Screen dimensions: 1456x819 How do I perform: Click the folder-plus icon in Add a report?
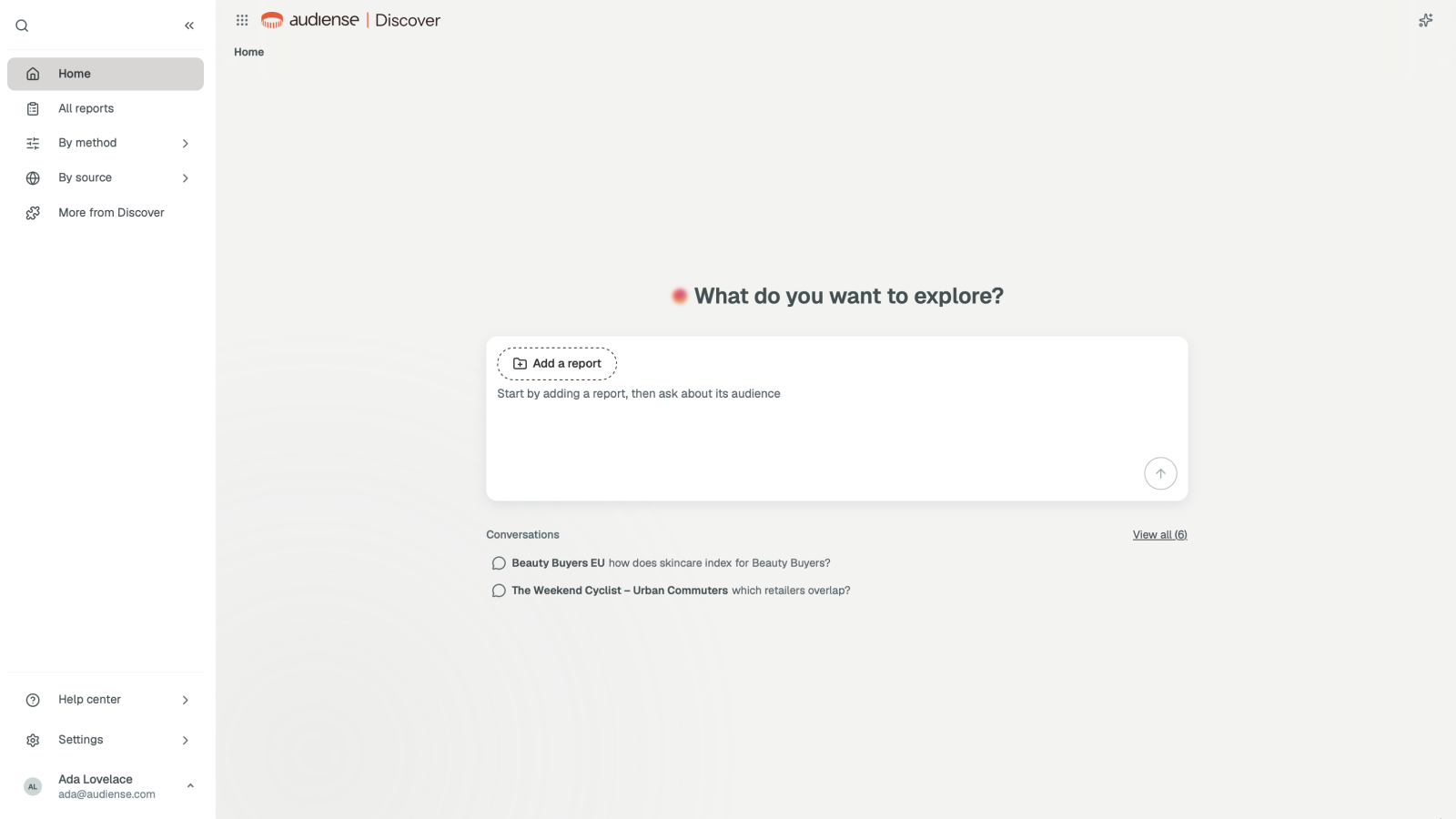click(521, 363)
